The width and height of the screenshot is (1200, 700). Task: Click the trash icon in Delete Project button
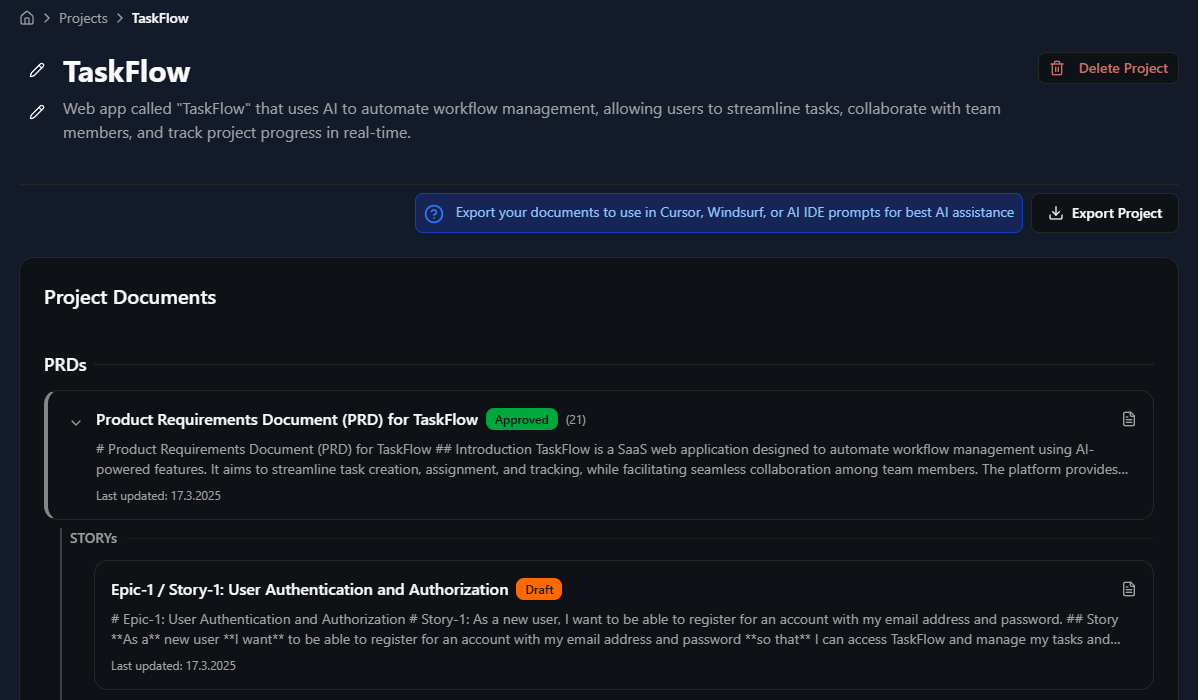(1057, 68)
